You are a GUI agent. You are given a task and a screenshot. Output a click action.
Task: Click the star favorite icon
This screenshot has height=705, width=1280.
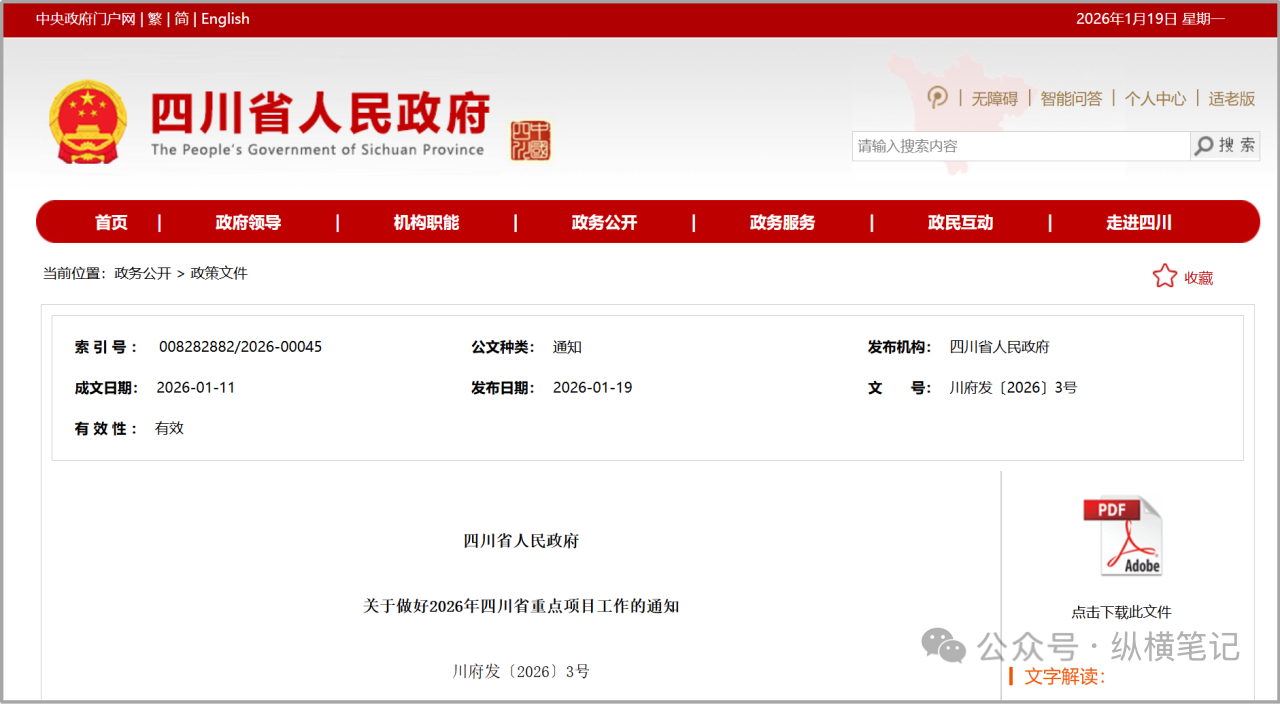[x=1164, y=276]
